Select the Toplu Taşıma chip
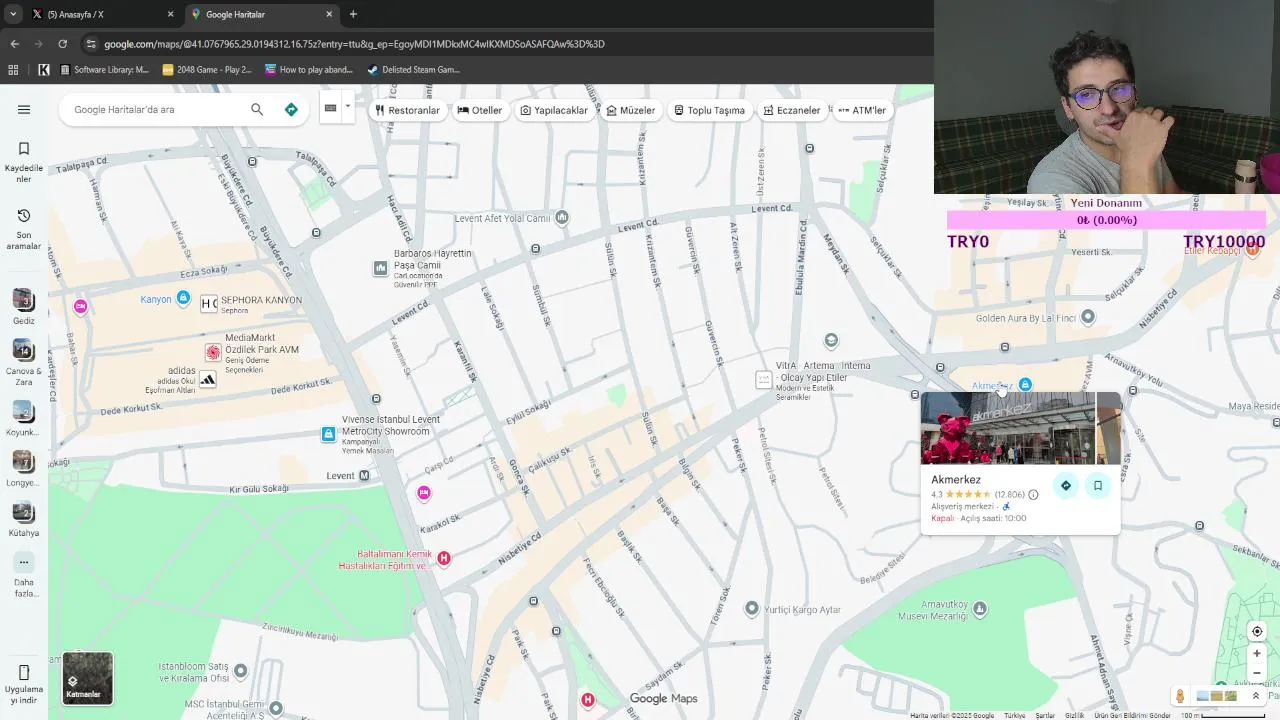The height and width of the screenshot is (720, 1280). click(x=709, y=110)
